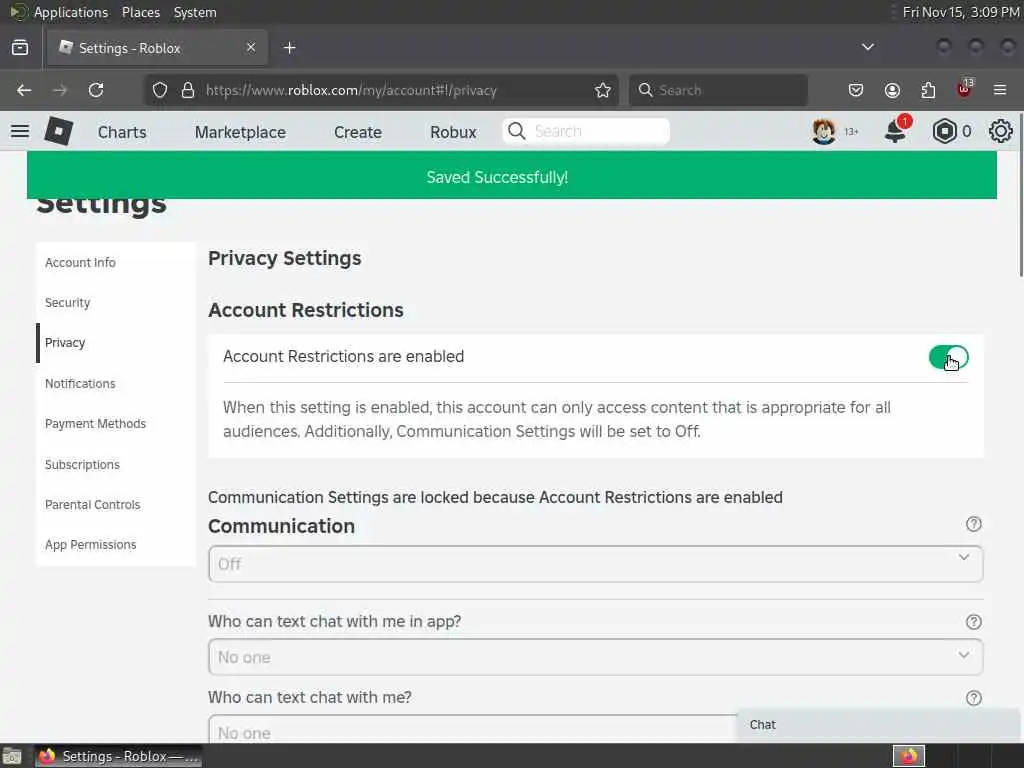Screen dimensions: 1024x768
Task: Click the Roblox search input field
Action: (x=586, y=131)
